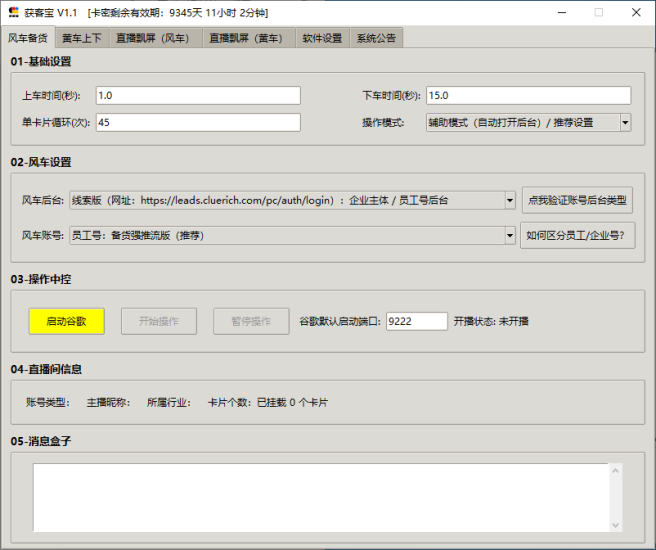Click the yellow 启动谷歌 button
The width and height of the screenshot is (656, 550).
(x=67, y=321)
